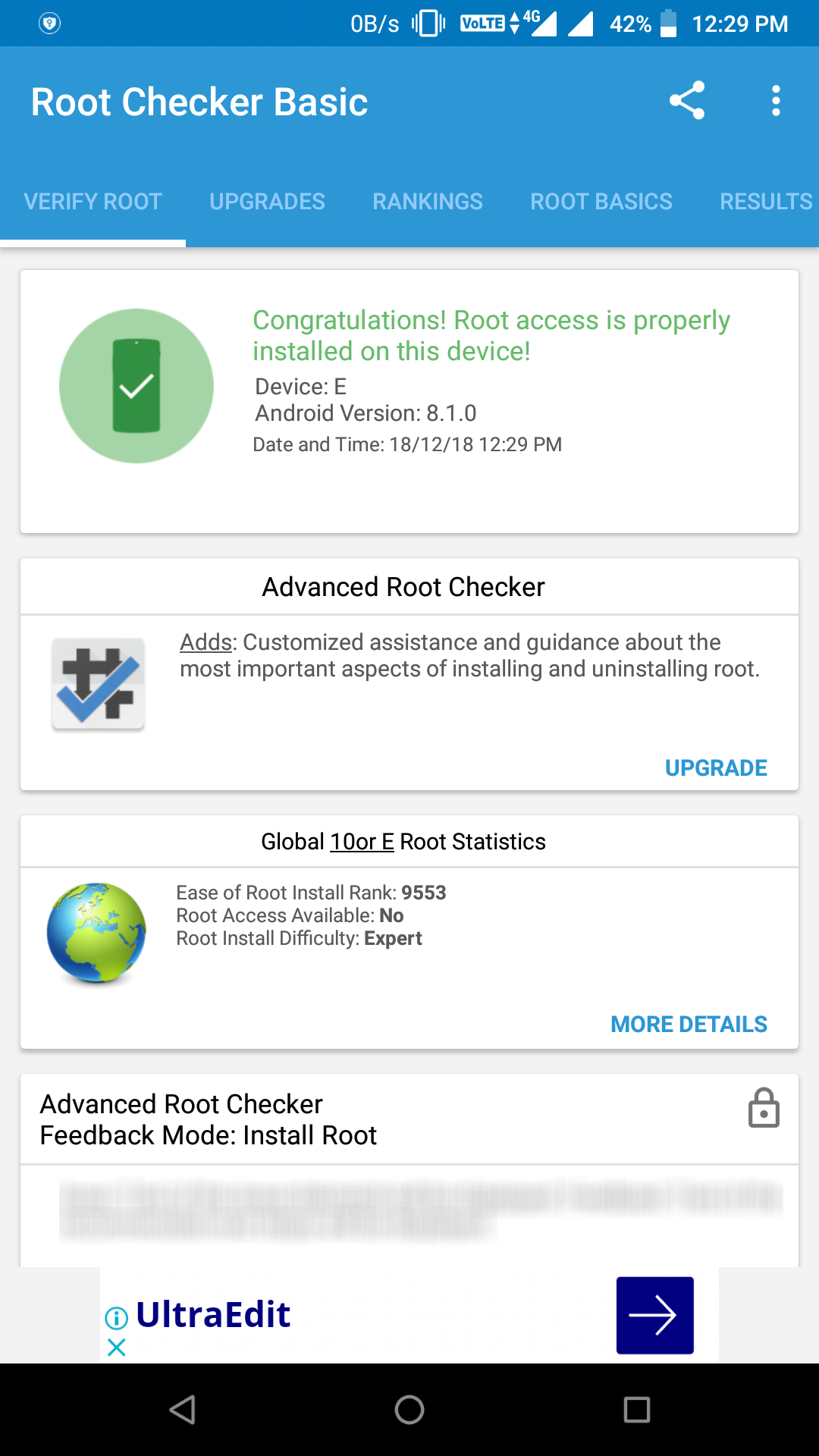Image resolution: width=819 pixels, height=1456 pixels.
Task: Select the Verify Root tab
Action: click(93, 202)
